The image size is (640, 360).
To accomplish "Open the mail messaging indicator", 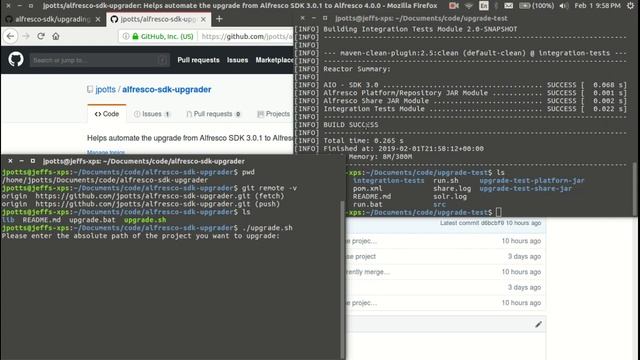I will 508,6.
